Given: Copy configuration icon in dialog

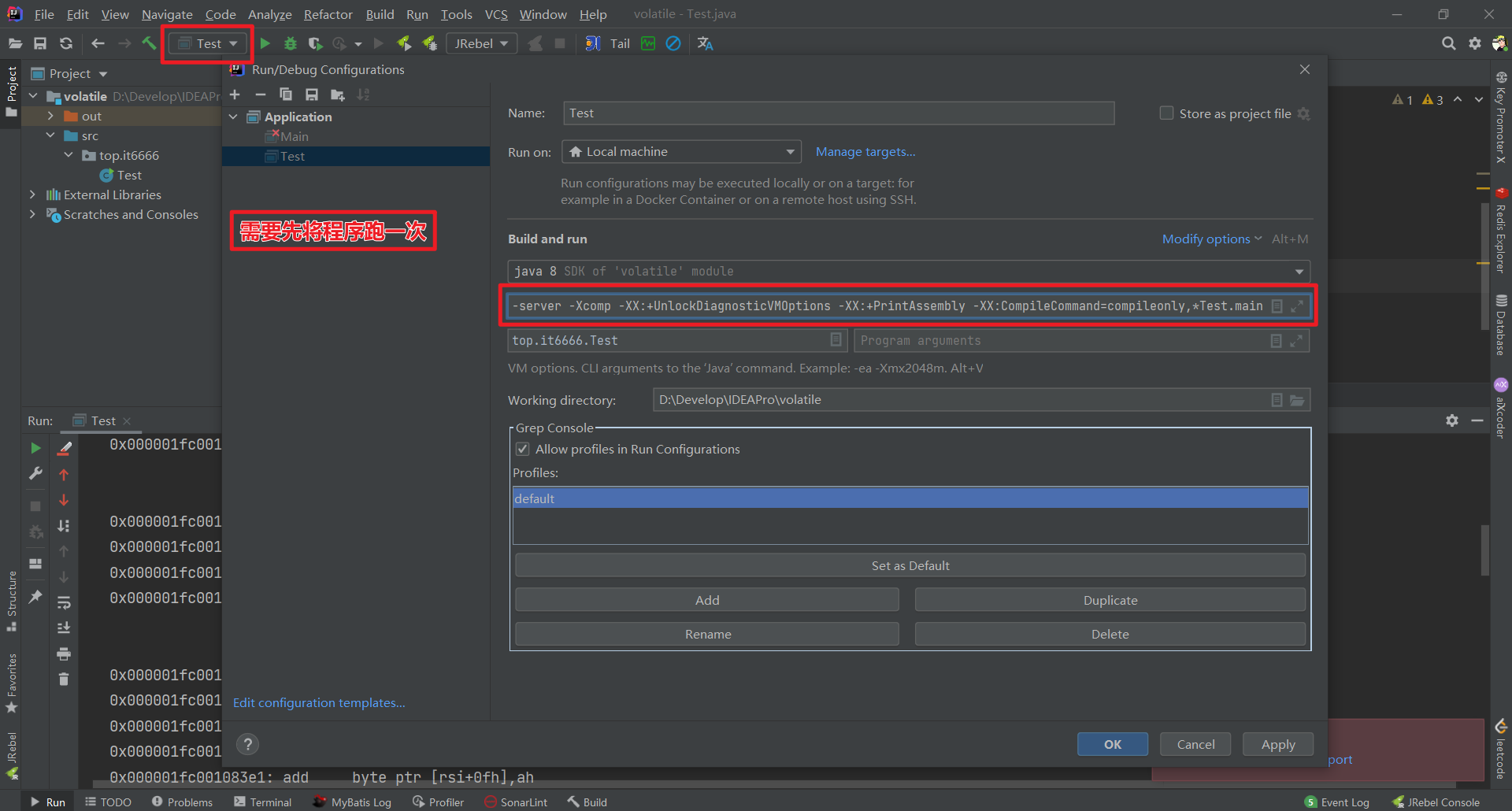Looking at the screenshot, I should [286, 94].
